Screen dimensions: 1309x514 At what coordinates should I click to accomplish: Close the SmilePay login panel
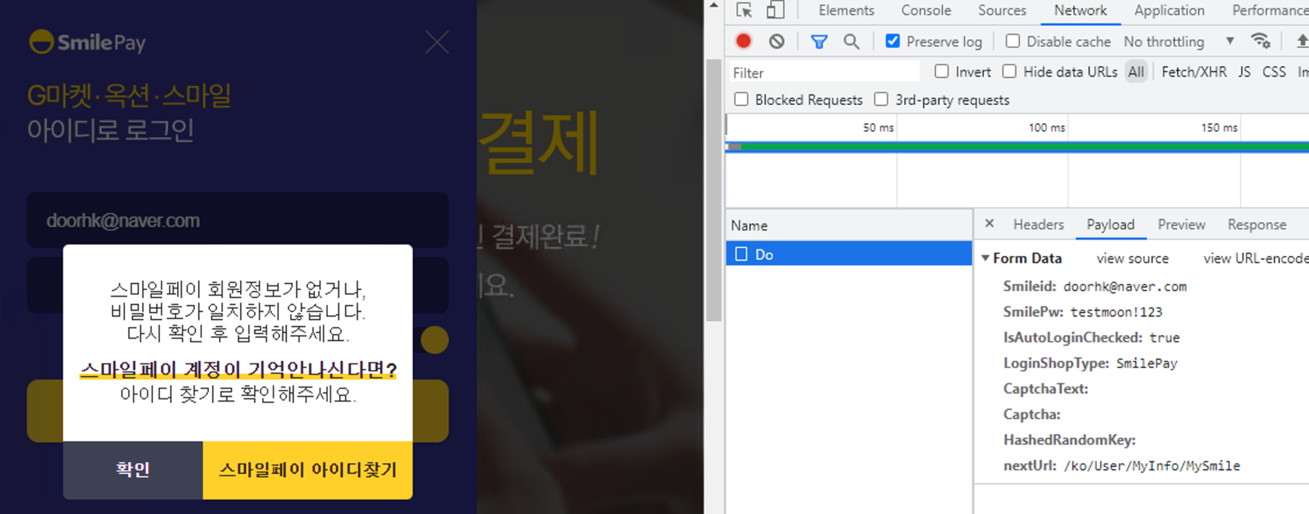point(437,42)
